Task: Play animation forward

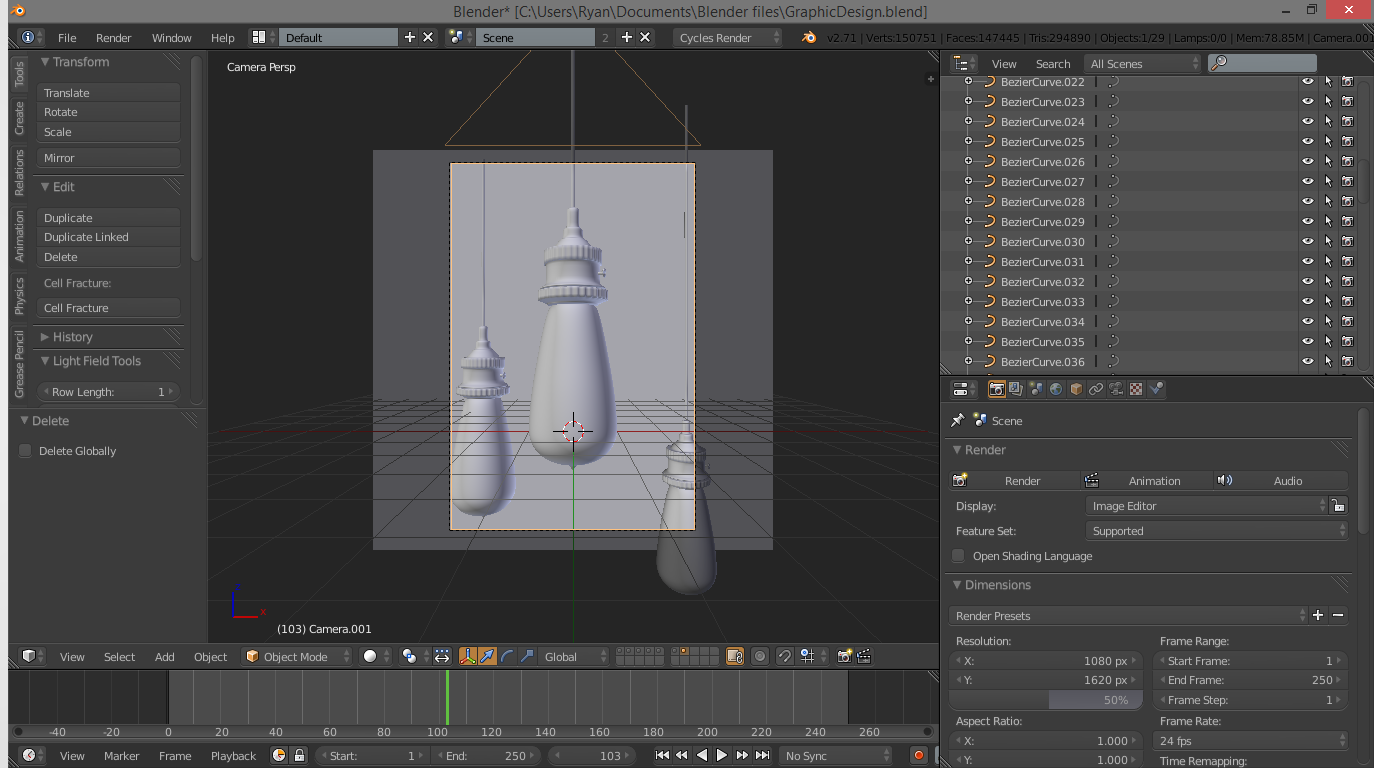Action: [x=722, y=756]
